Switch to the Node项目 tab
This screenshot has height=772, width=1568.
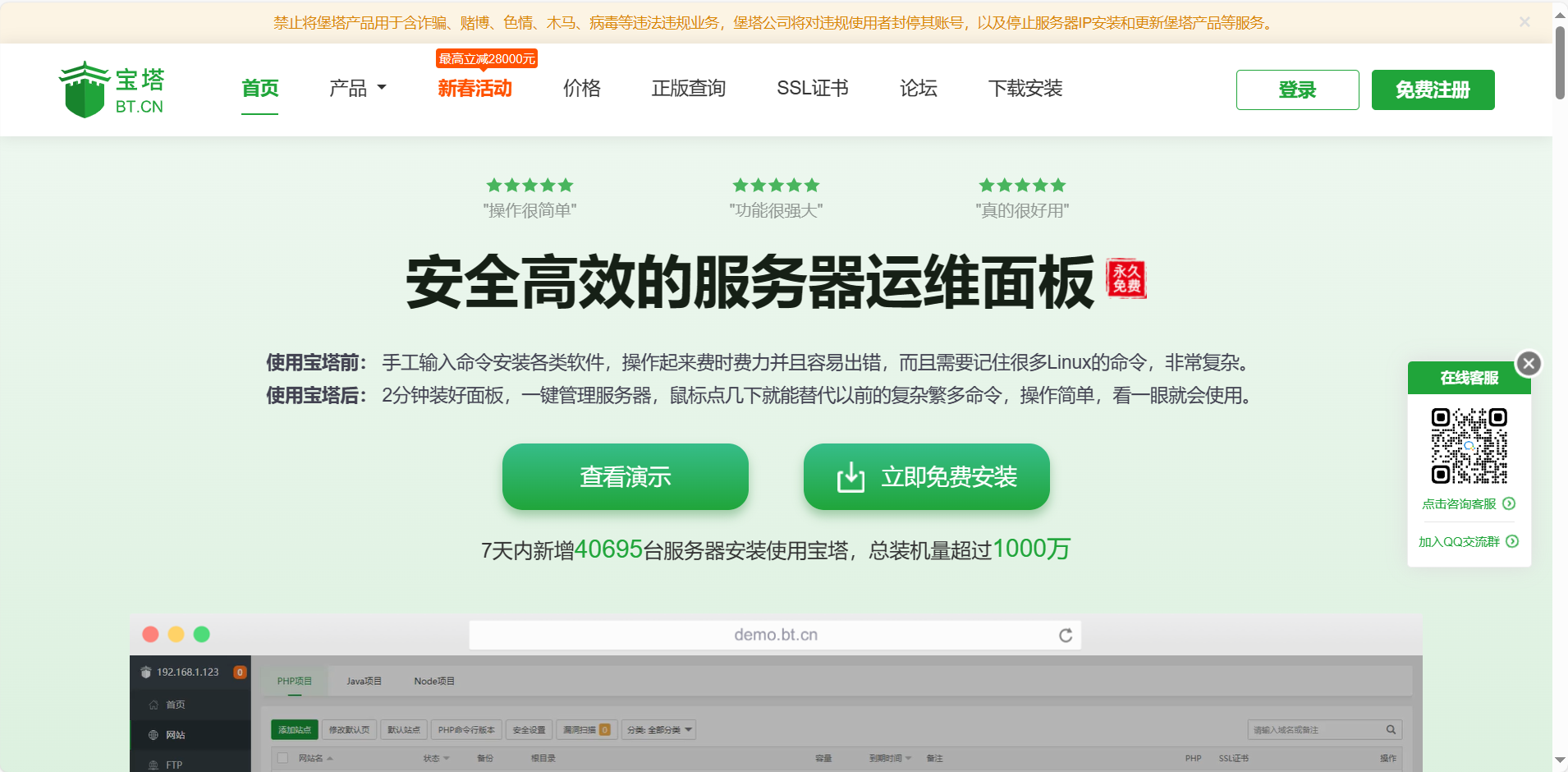(433, 680)
